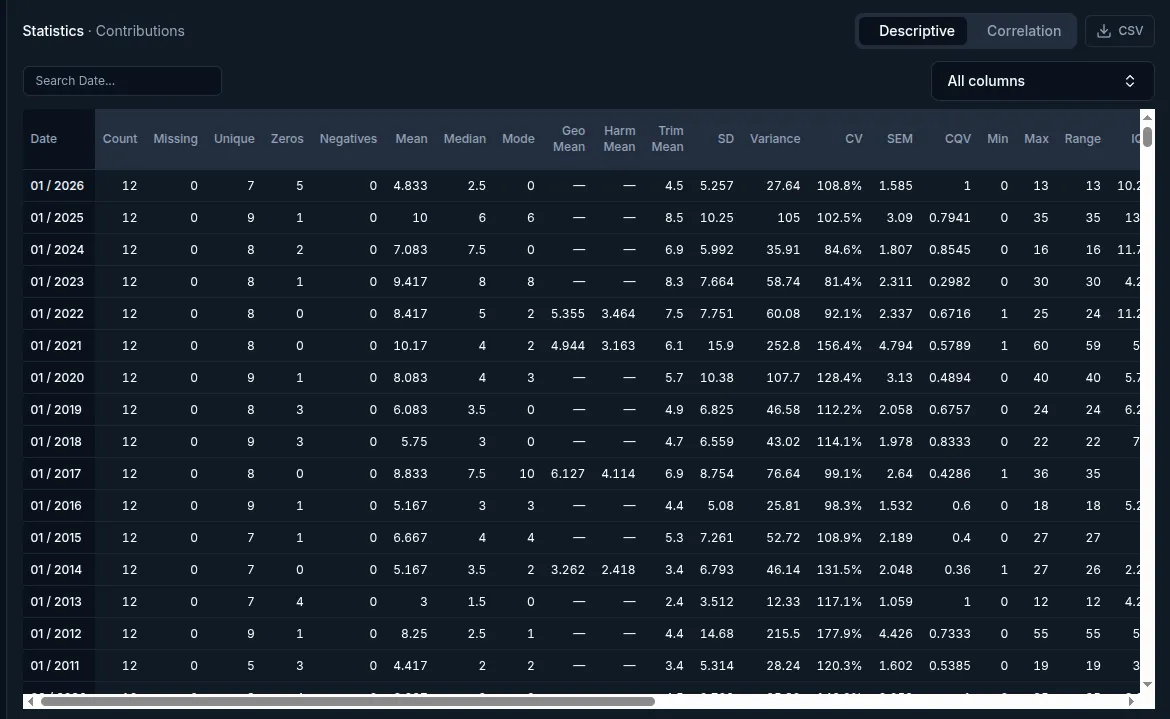Sort by the Missing column header
The height and width of the screenshot is (719, 1170).
click(175, 139)
